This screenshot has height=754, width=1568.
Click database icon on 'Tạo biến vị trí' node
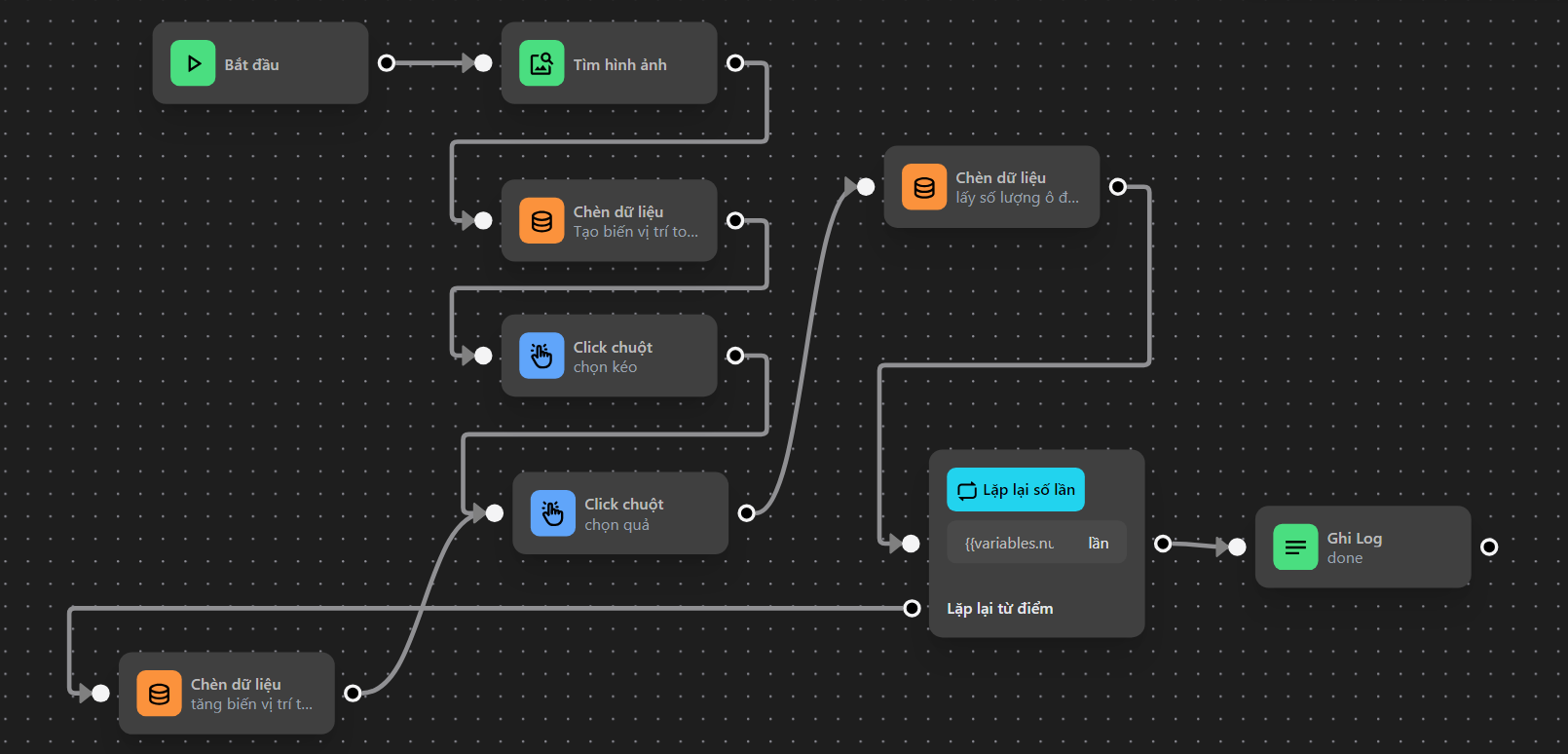click(541, 221)
